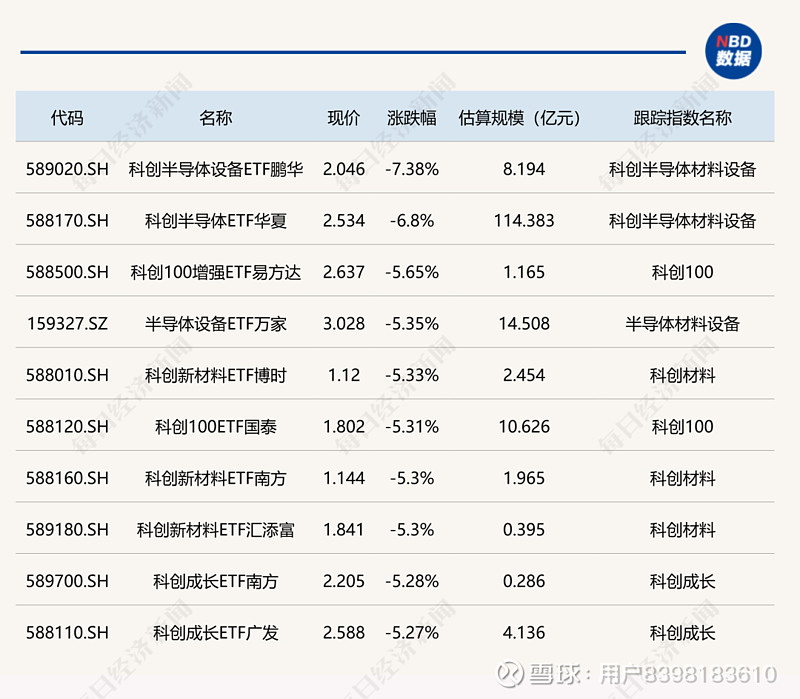
Task: Click the NBD数据 logo badge
Action: [x=733, y=51]
